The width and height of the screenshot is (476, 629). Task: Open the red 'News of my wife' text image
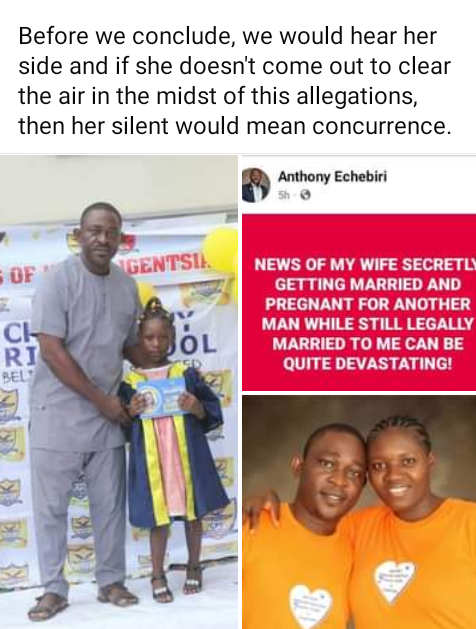pos(359,302)
